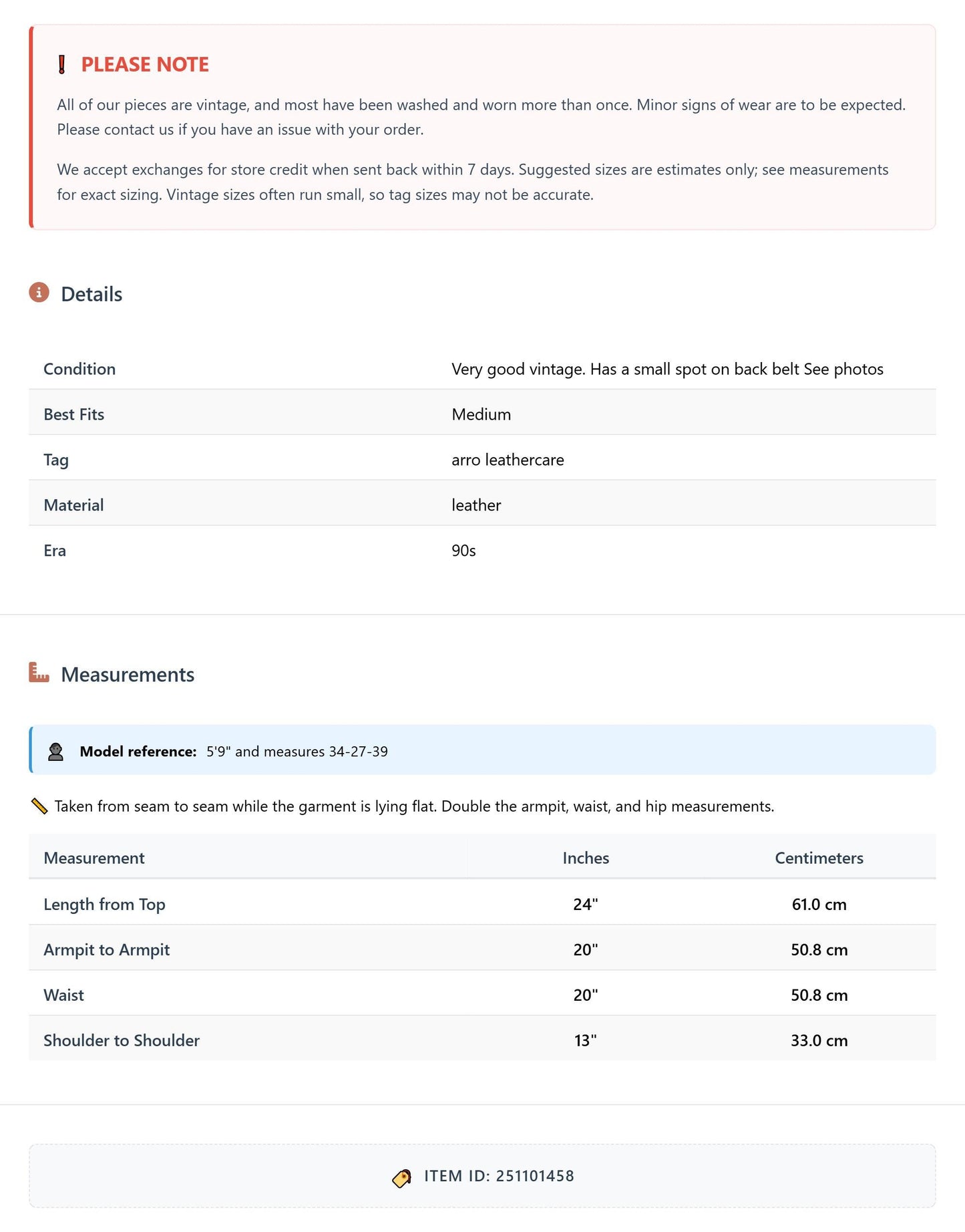
Task: Click the Condition row value text
Action: (x=667, y=369)
